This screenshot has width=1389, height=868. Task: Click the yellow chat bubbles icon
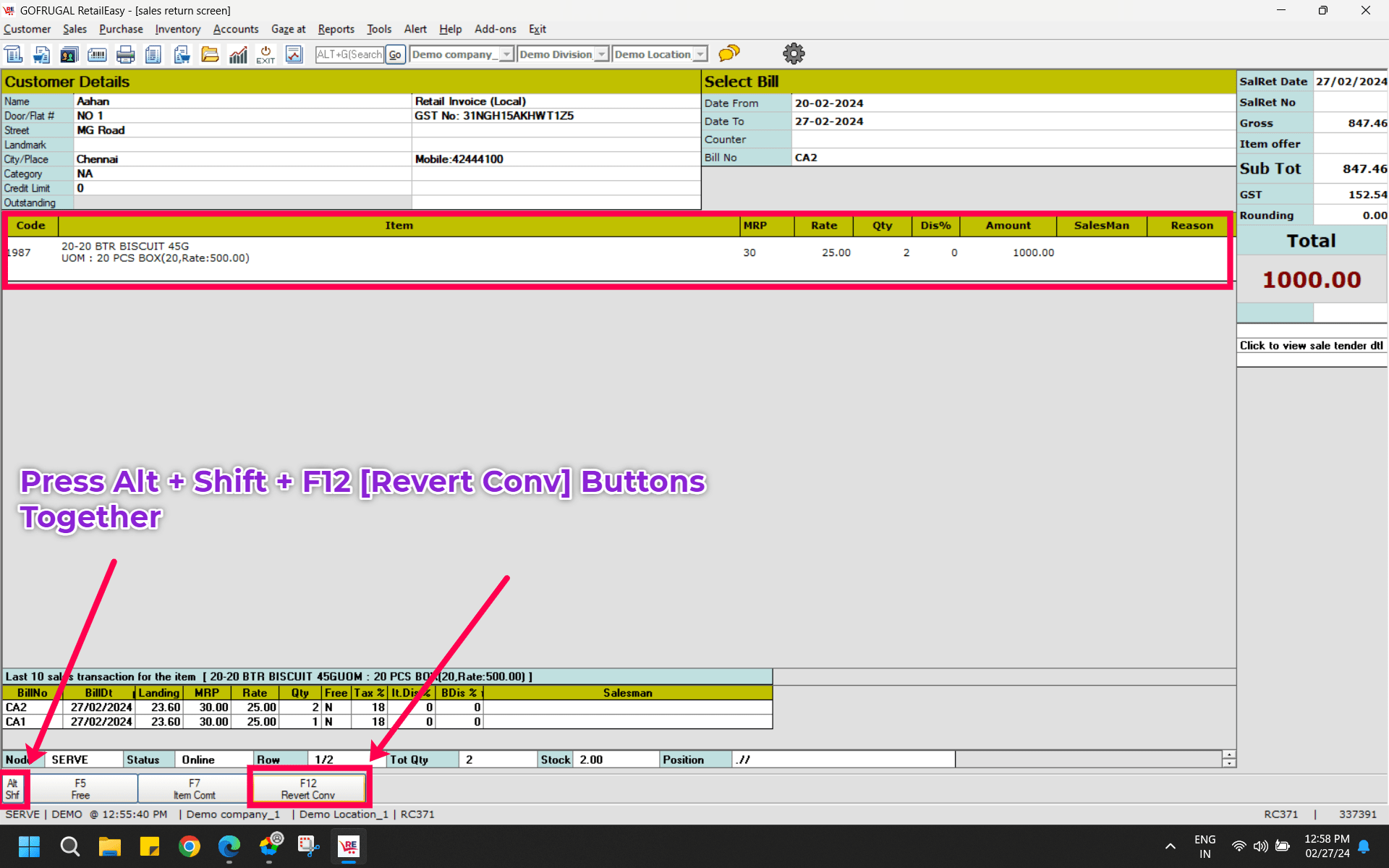(729, 54)
